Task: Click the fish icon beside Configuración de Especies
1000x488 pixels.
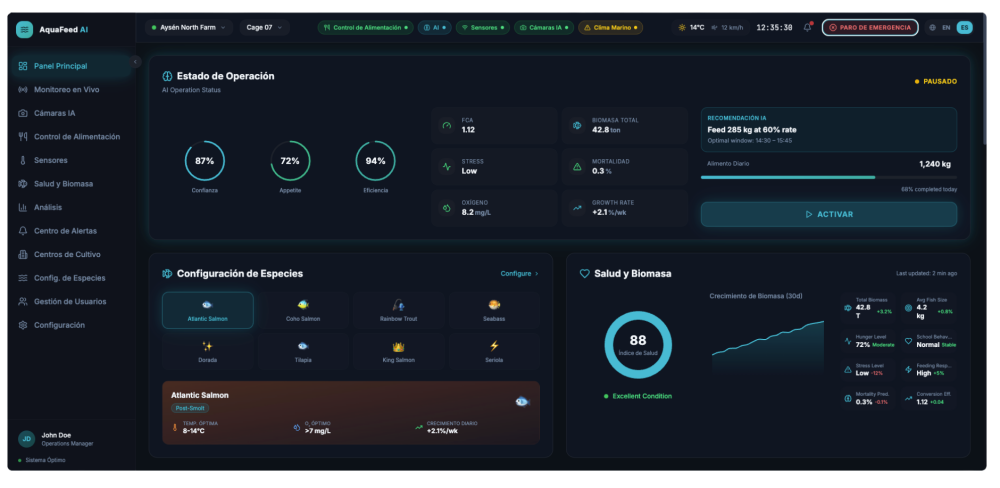Action: coord(167,274)
